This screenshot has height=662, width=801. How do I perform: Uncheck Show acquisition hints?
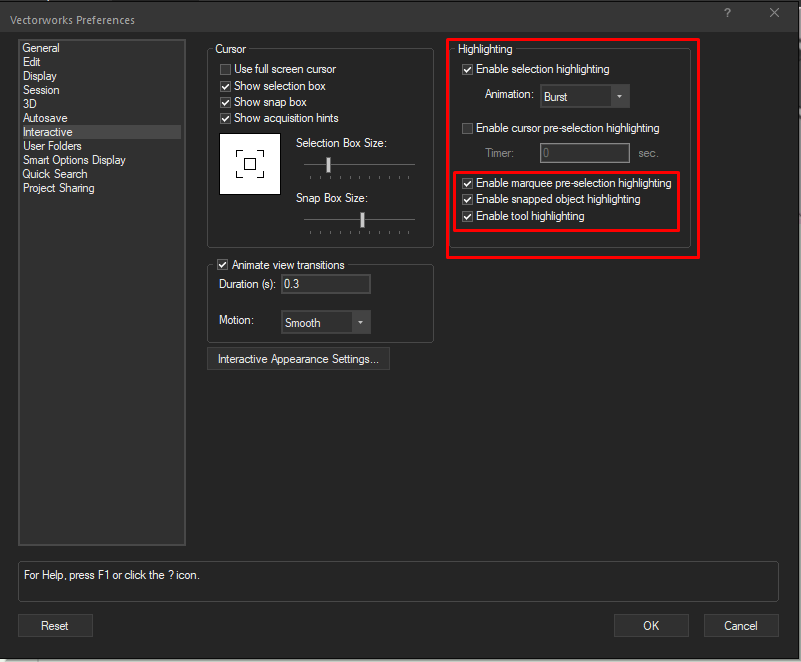[226, 118]
